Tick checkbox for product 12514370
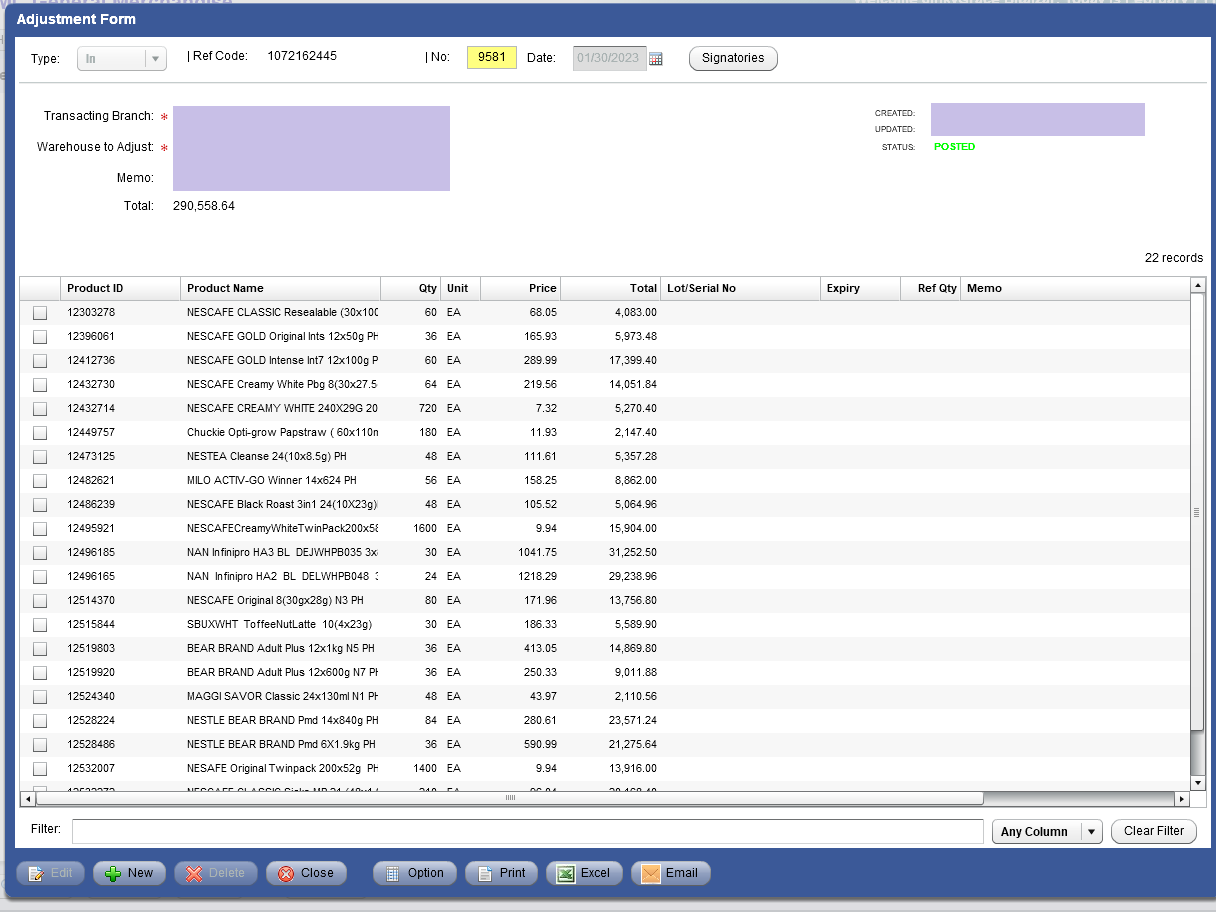The image size is (1216, 912). (x=40, y=601)
